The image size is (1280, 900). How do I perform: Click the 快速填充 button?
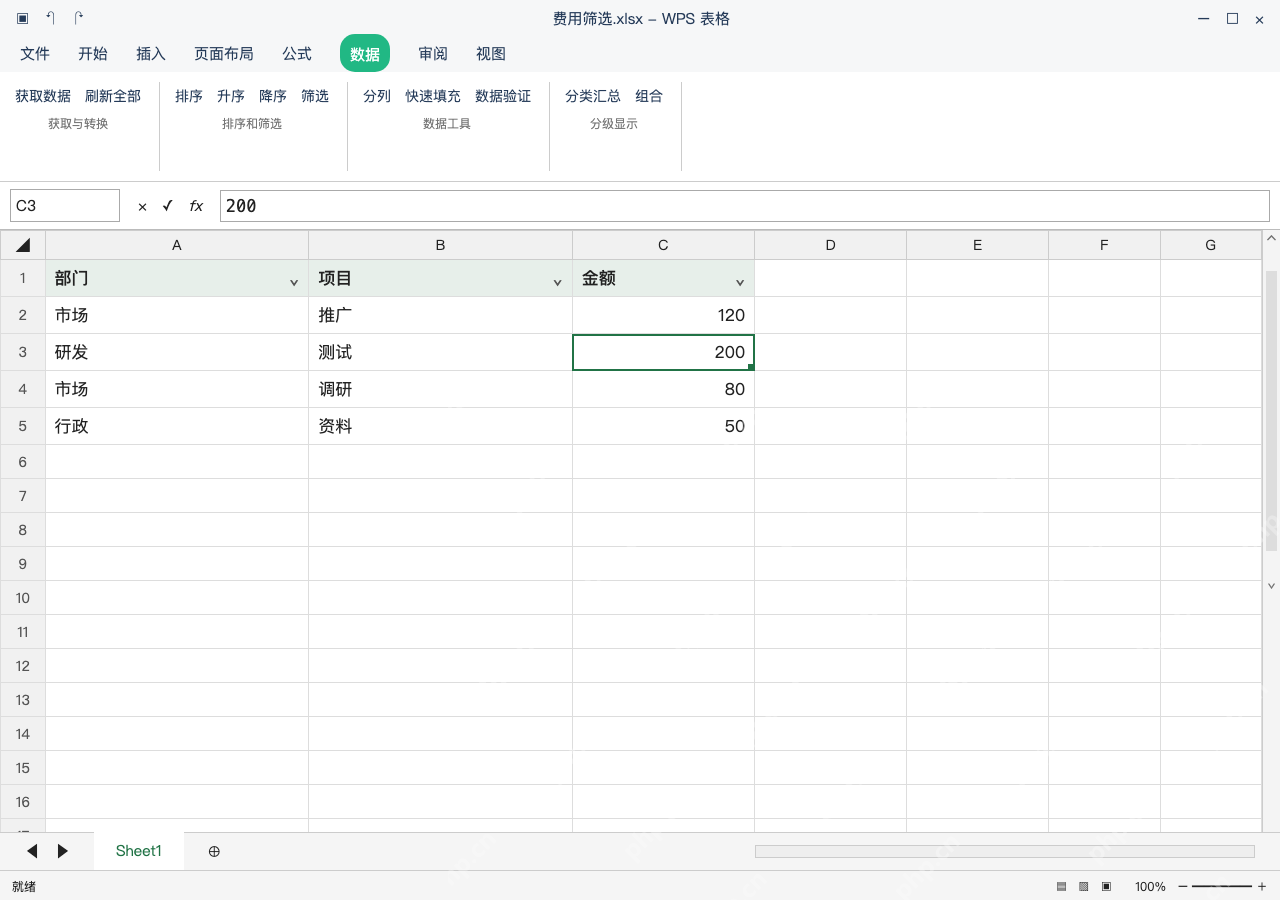click(433, 96)
